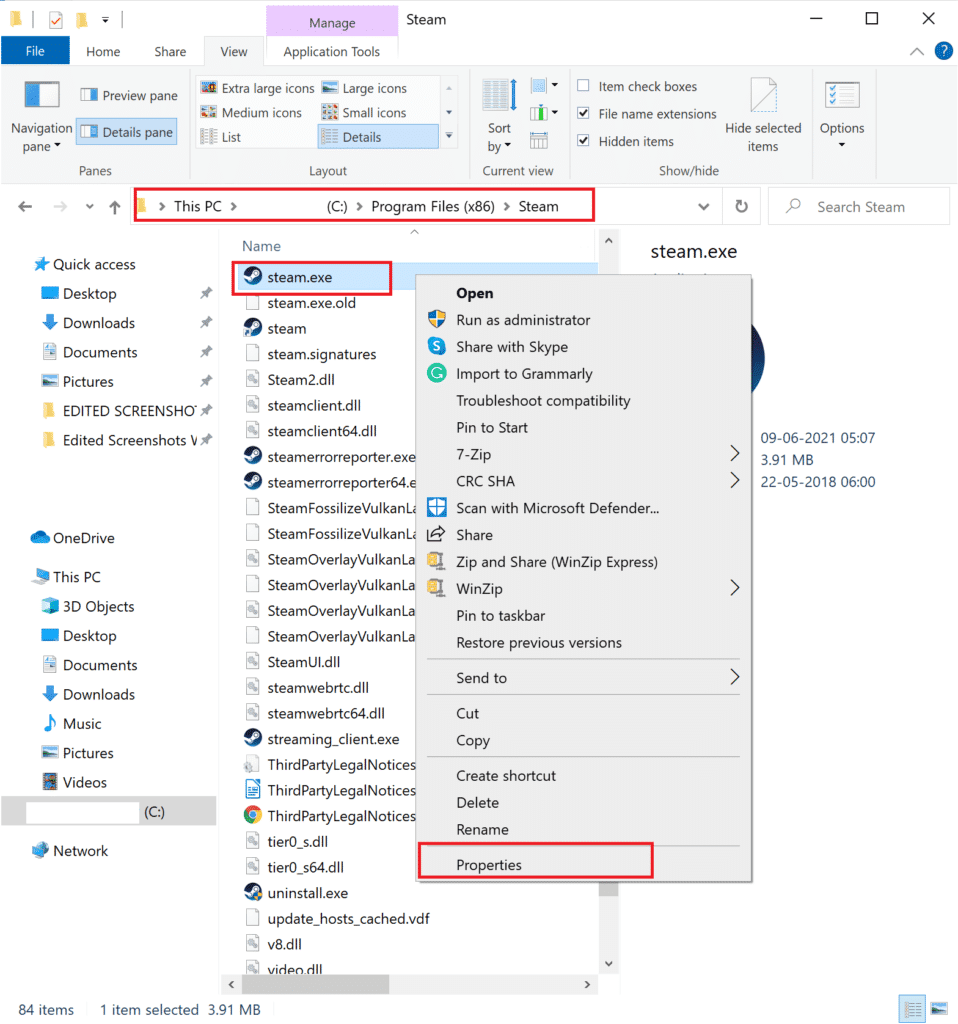This screenshot has height=1024, width=958.
Task: Open Properties from the context menu
Action: coord(490,864)
